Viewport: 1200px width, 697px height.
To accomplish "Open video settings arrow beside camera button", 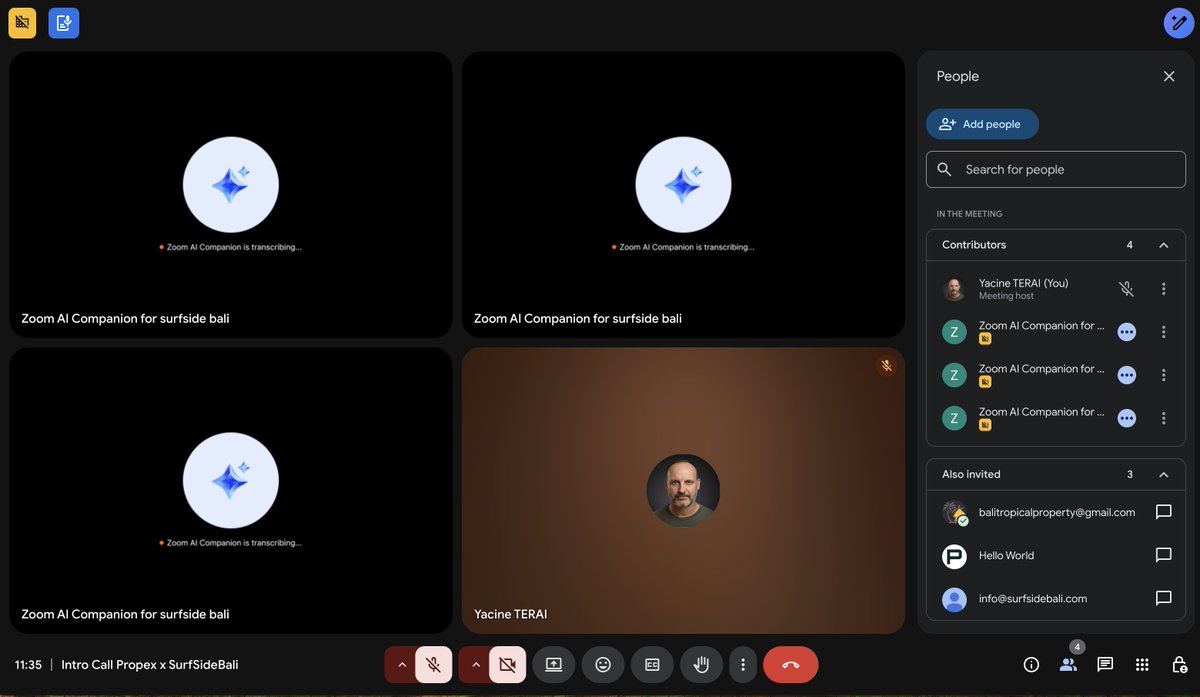I will click(476, 665).
